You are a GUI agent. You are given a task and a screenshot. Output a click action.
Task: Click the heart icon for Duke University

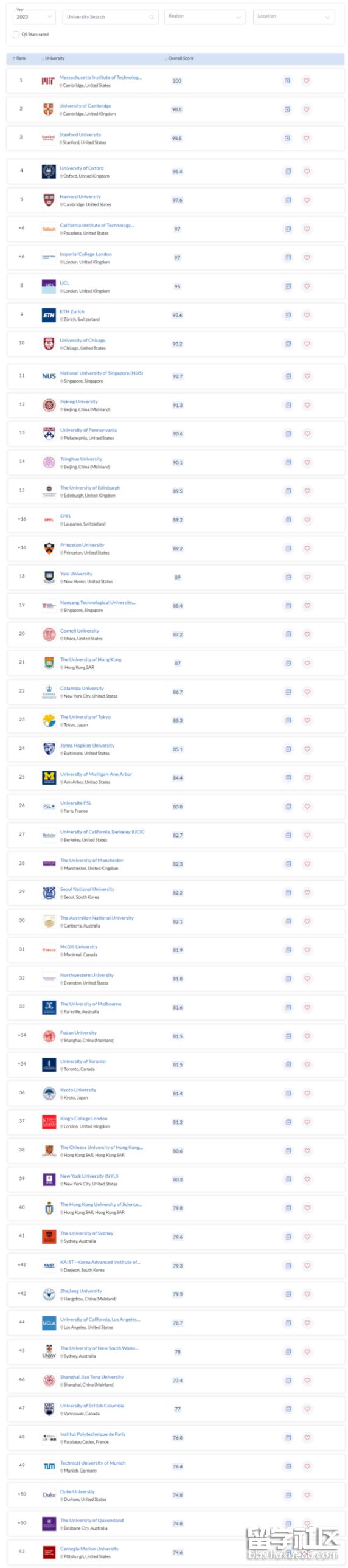click(307, 1495)
